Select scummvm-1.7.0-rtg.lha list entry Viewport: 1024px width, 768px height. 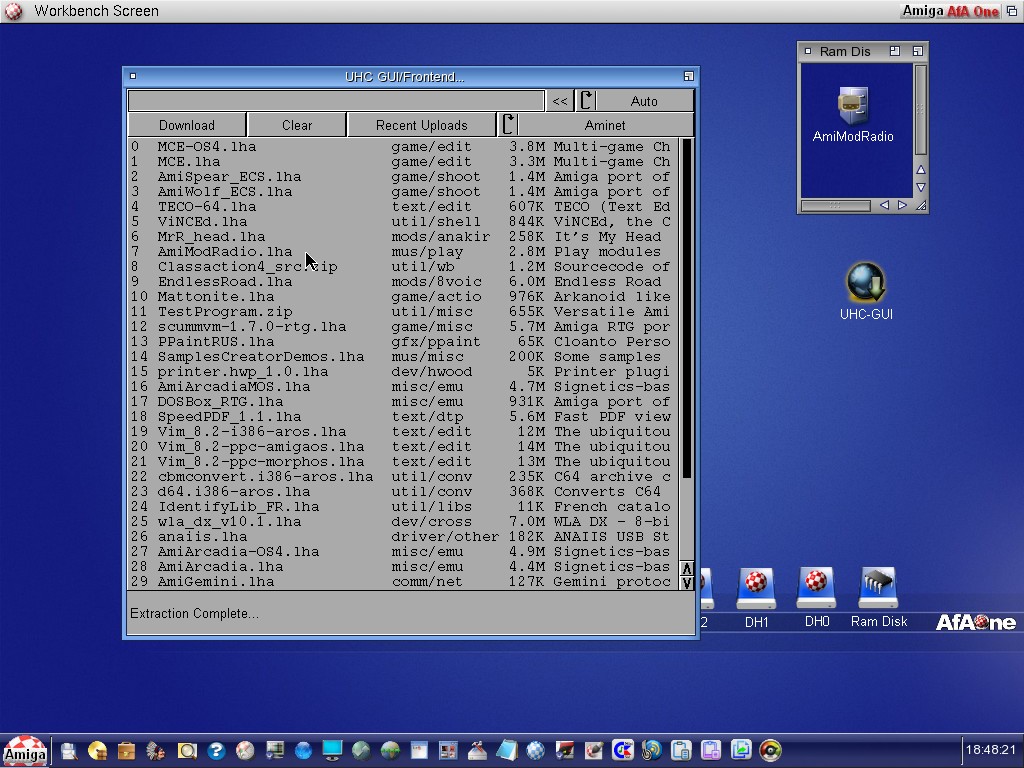(251, 327)
